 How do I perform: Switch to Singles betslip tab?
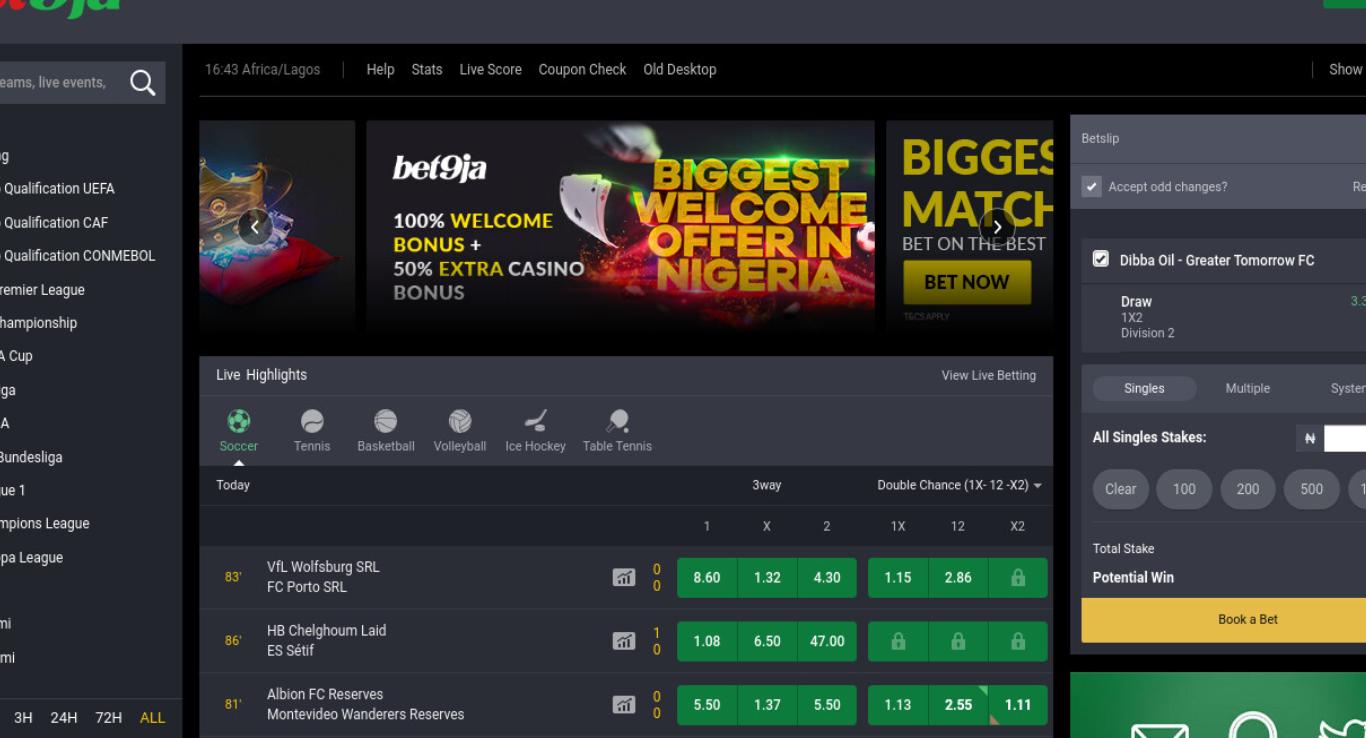tap(1144, 388)
